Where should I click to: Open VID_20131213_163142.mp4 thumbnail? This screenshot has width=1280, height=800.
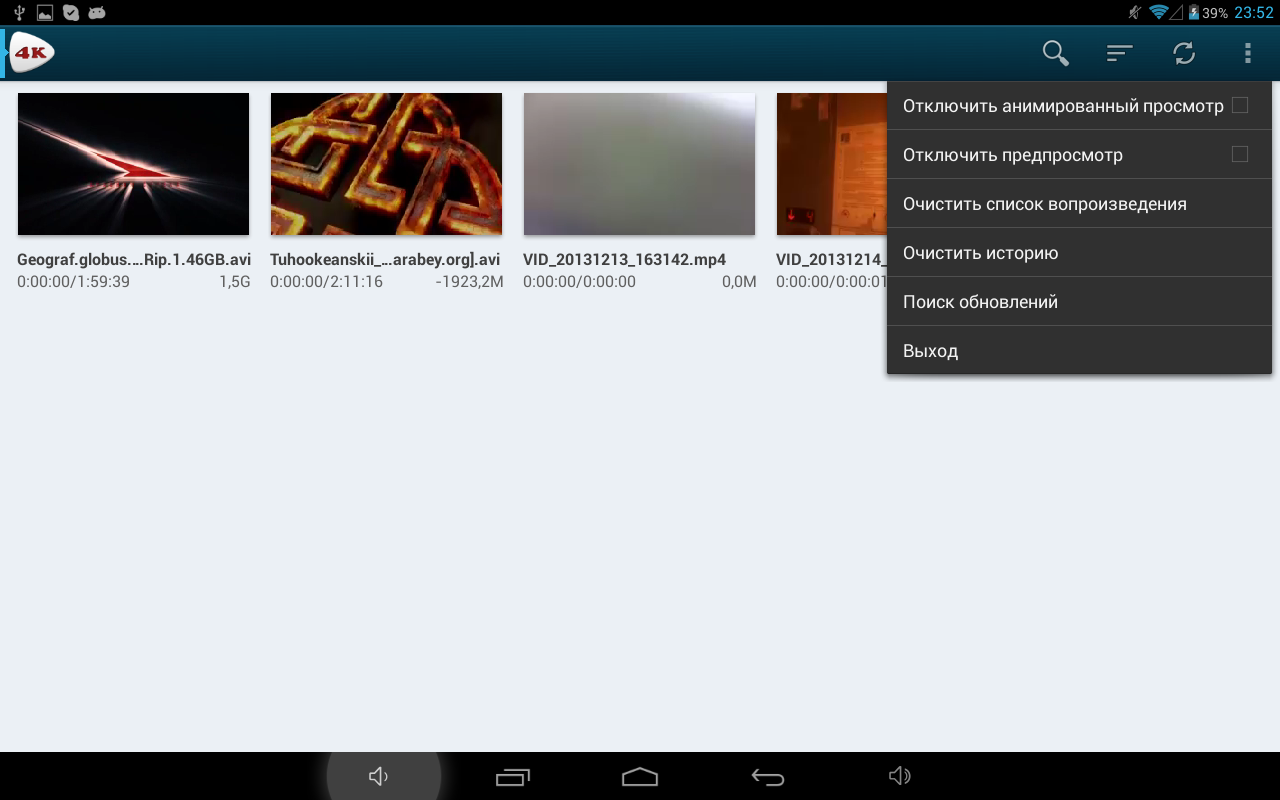tap(639, 164)
